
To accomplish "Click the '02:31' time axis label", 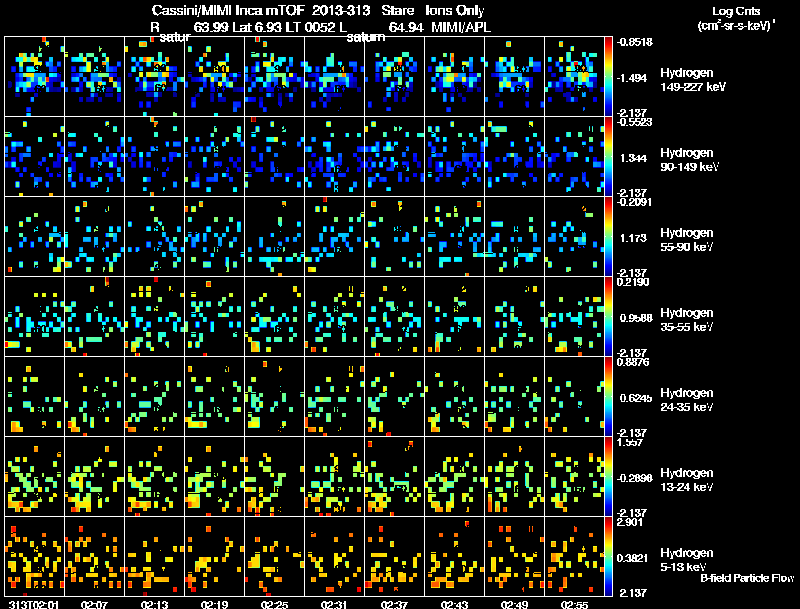I will pos(334,605).
